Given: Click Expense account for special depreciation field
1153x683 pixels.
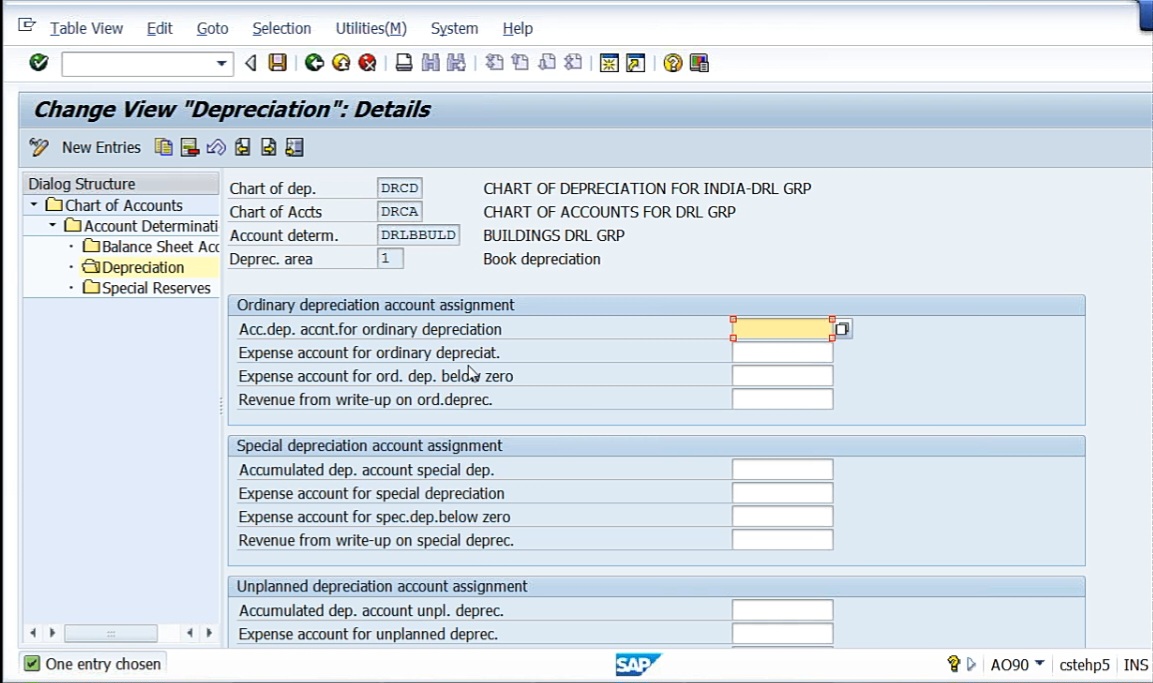Looking at the screenshot, I should click(782, 493).
